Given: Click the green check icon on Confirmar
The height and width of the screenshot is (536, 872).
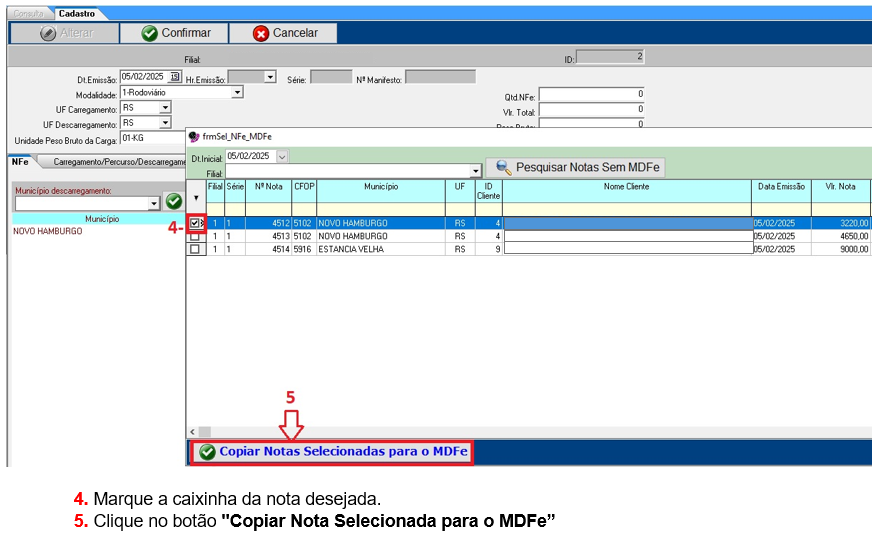Looking at the screenshot, I should click(x=149, y=33).
